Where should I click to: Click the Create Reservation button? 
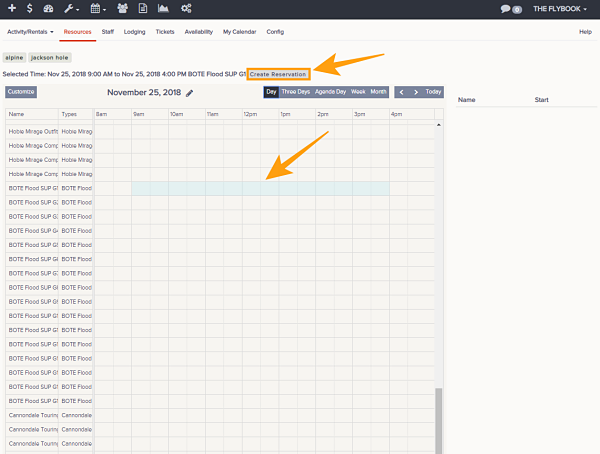point(278,74)
